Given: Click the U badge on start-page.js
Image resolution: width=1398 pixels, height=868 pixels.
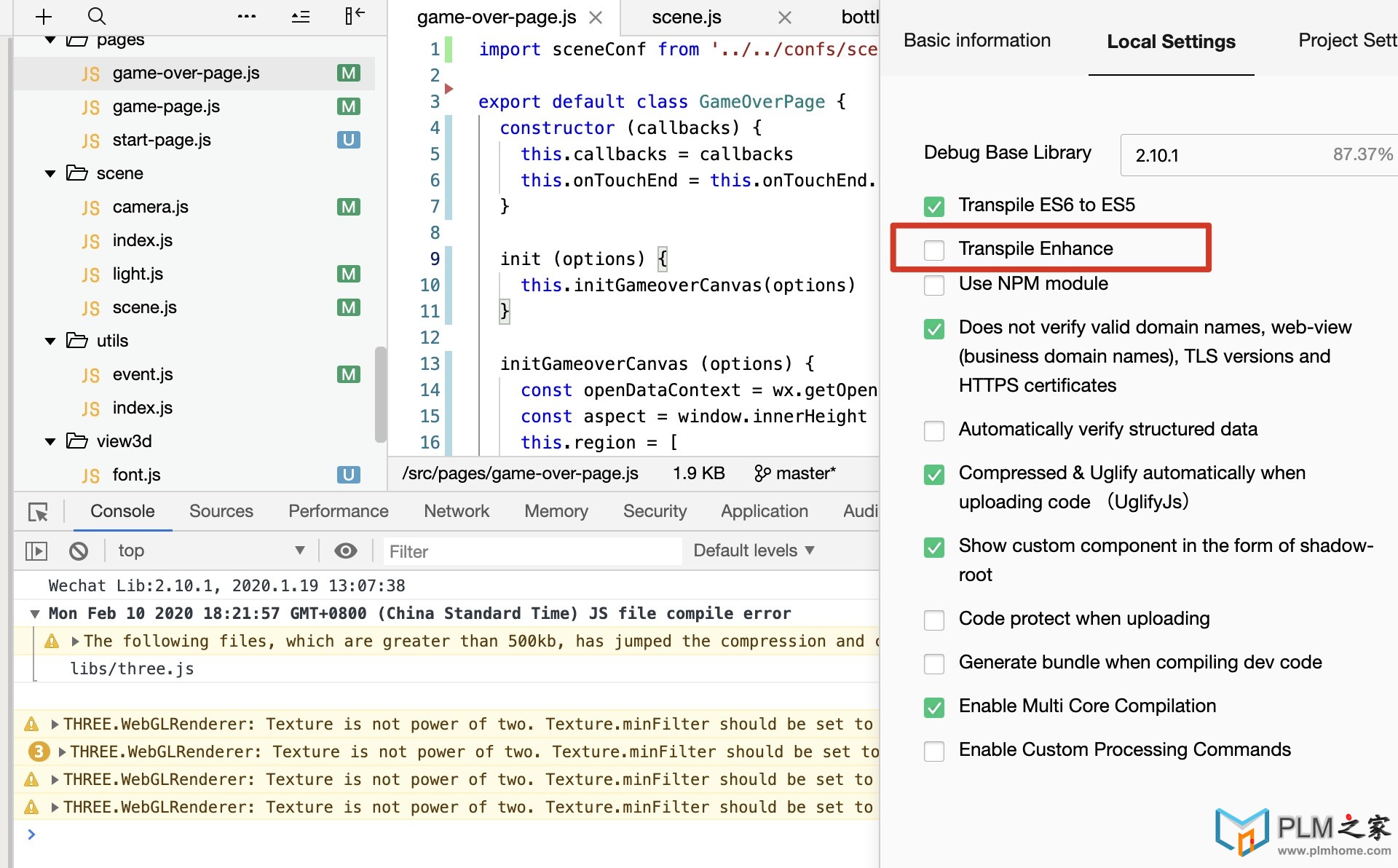Looking at the screenshot, I should (x=349, y=140).
